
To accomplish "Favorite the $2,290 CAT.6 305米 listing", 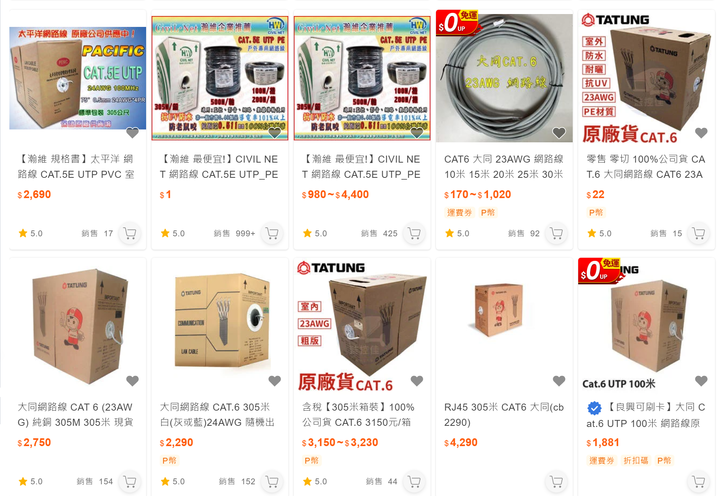I will (275, 381).
